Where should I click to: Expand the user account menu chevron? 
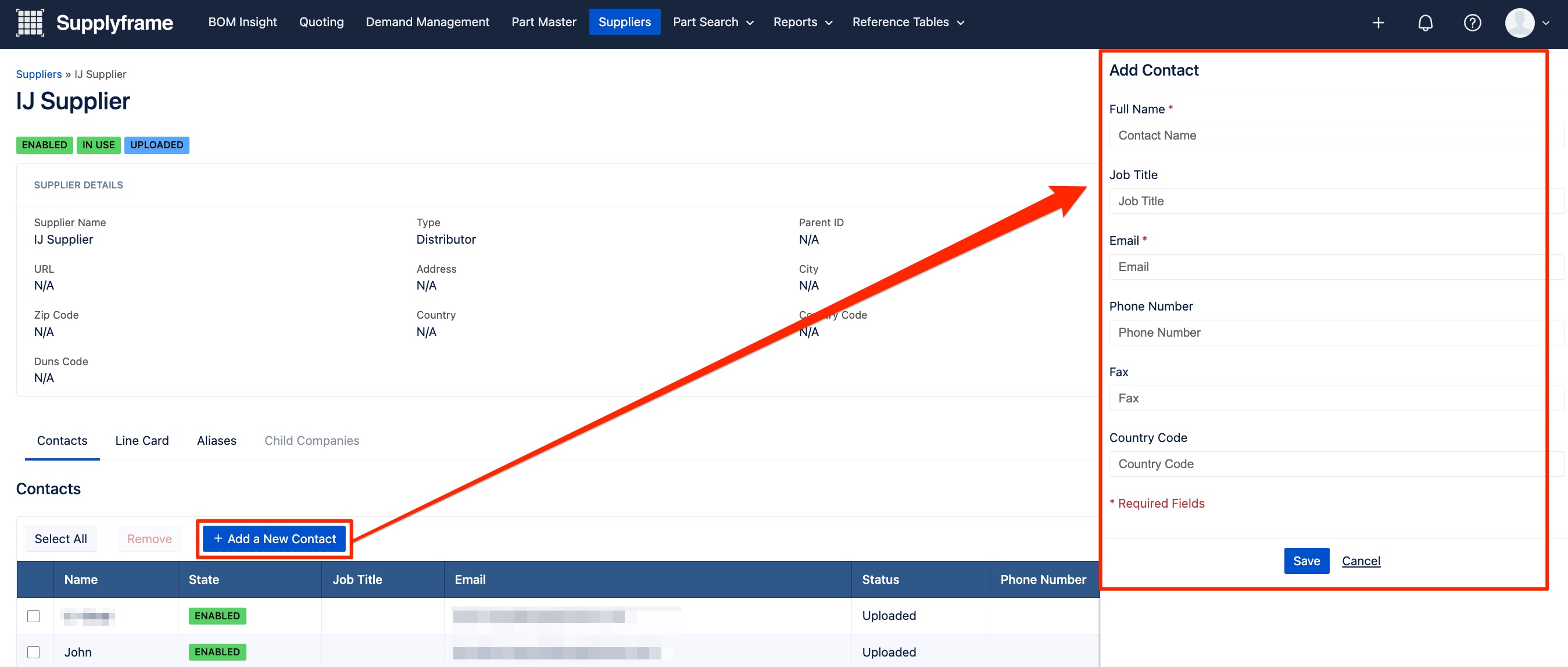click(x=1545, y=23)
